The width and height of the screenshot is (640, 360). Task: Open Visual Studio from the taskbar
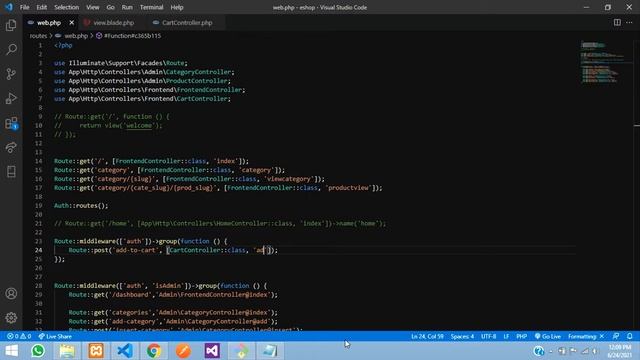(212, 351)
